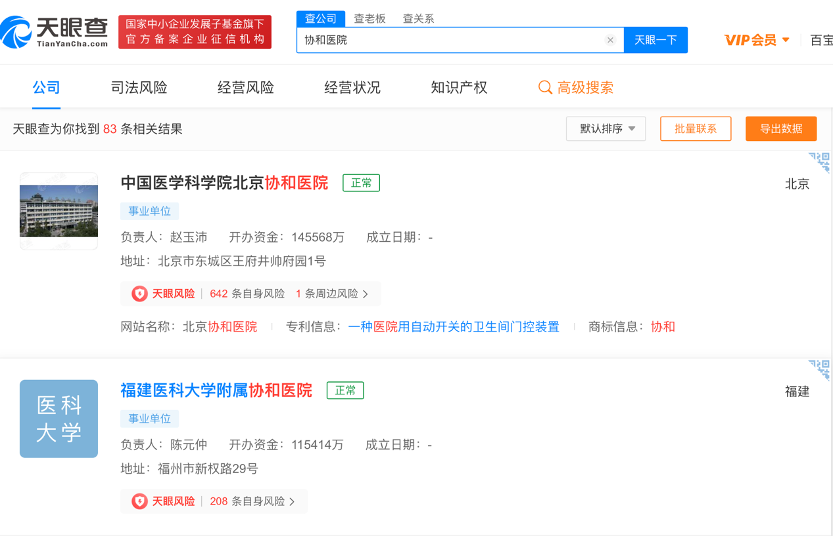Clear the search box with the X icon
This screenshot has width=834, height=536.
611,40
